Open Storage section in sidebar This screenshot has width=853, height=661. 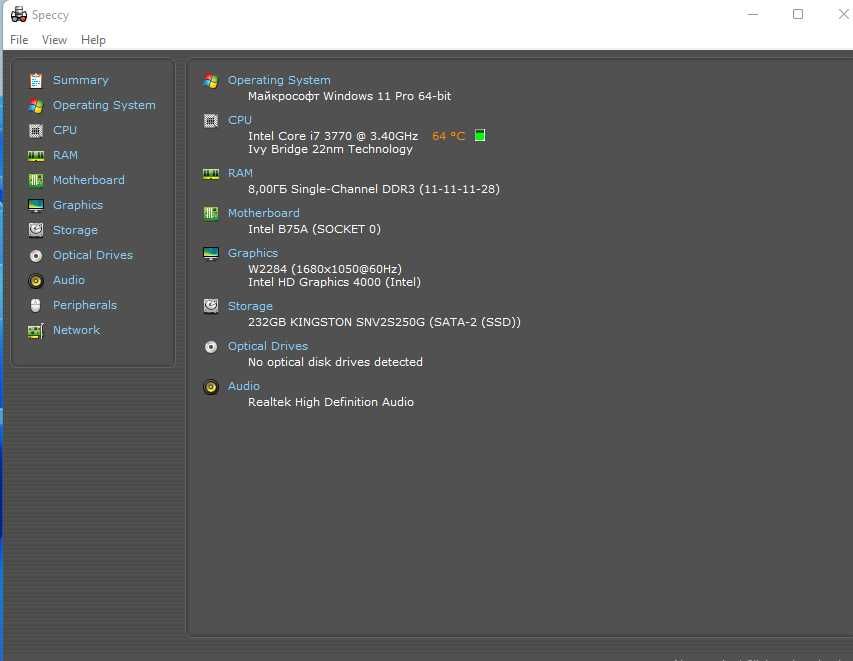(x=75, y=230)
